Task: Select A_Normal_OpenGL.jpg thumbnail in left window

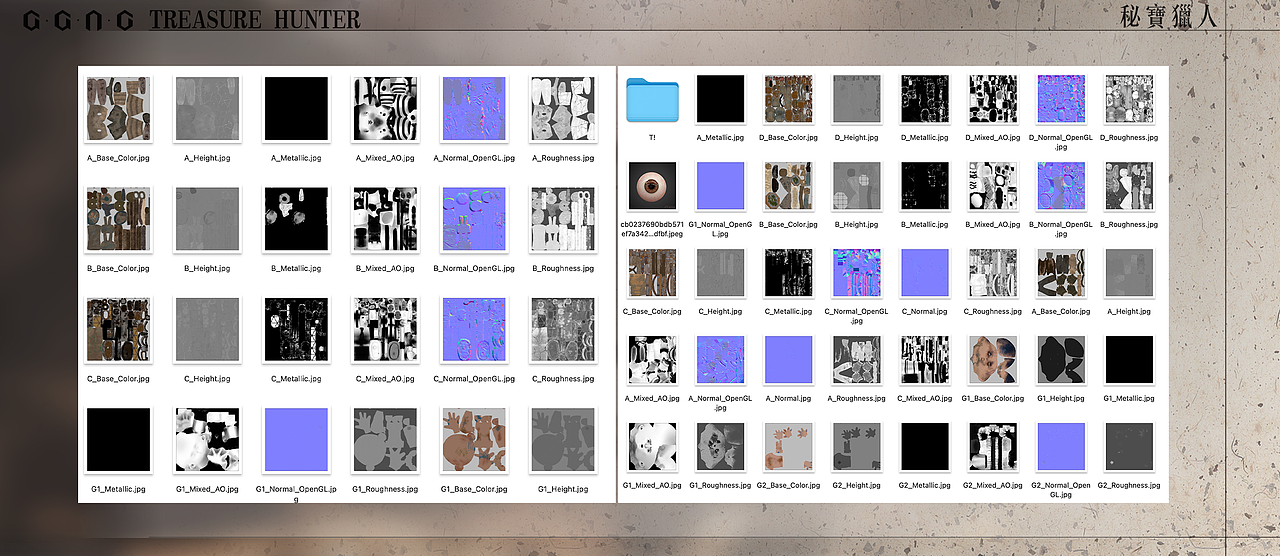Action: point(473,108)
